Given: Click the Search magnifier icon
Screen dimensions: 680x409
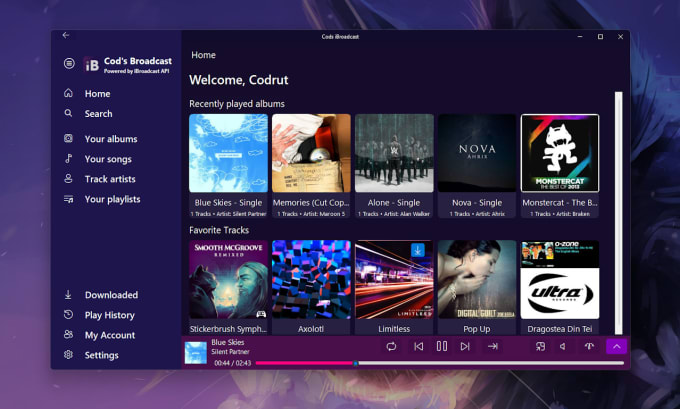Looking at the screenshot, I should (x=69, y=113).
